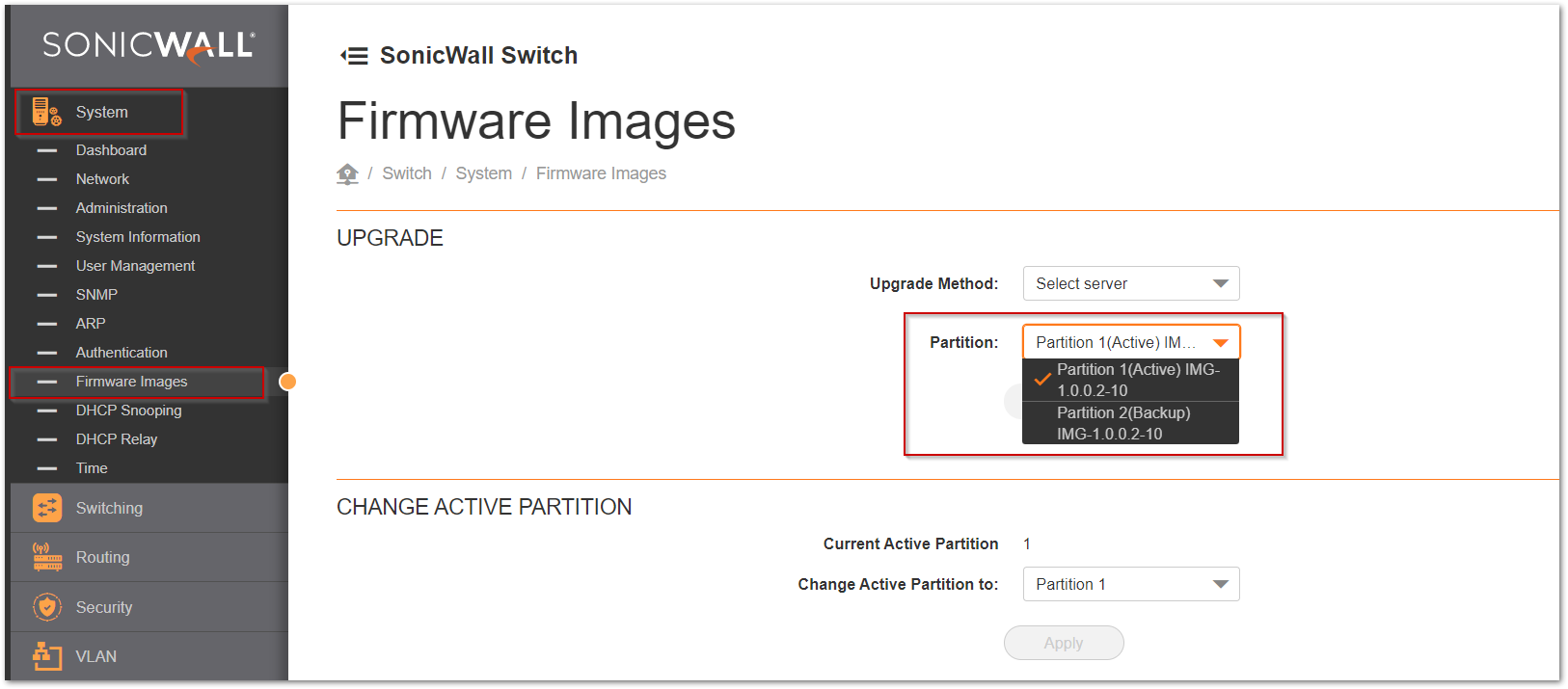Click the orange sidebar handle dot
The height and width of the screenshot is (689, 1568).
[287, 382]
